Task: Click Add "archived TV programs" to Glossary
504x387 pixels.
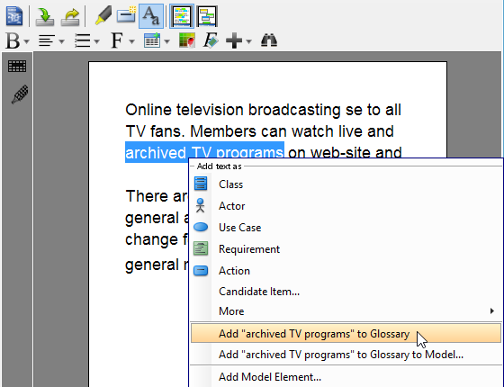Action: click(x=346, y=333)
